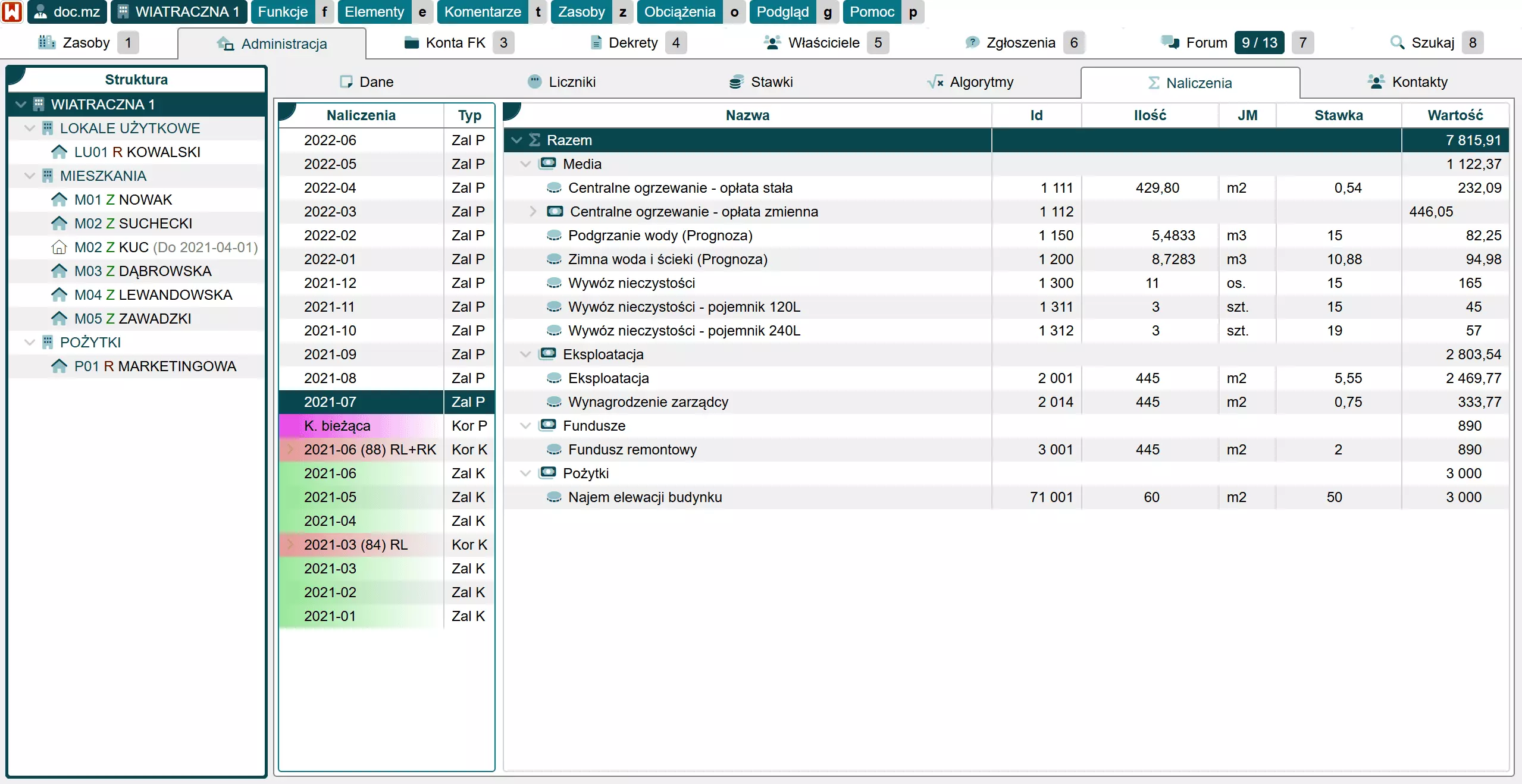Collapse the Pożytki category in the table
Viewport: 1522px width, 784px height.
pyautogui.click(x=525, y=473)
